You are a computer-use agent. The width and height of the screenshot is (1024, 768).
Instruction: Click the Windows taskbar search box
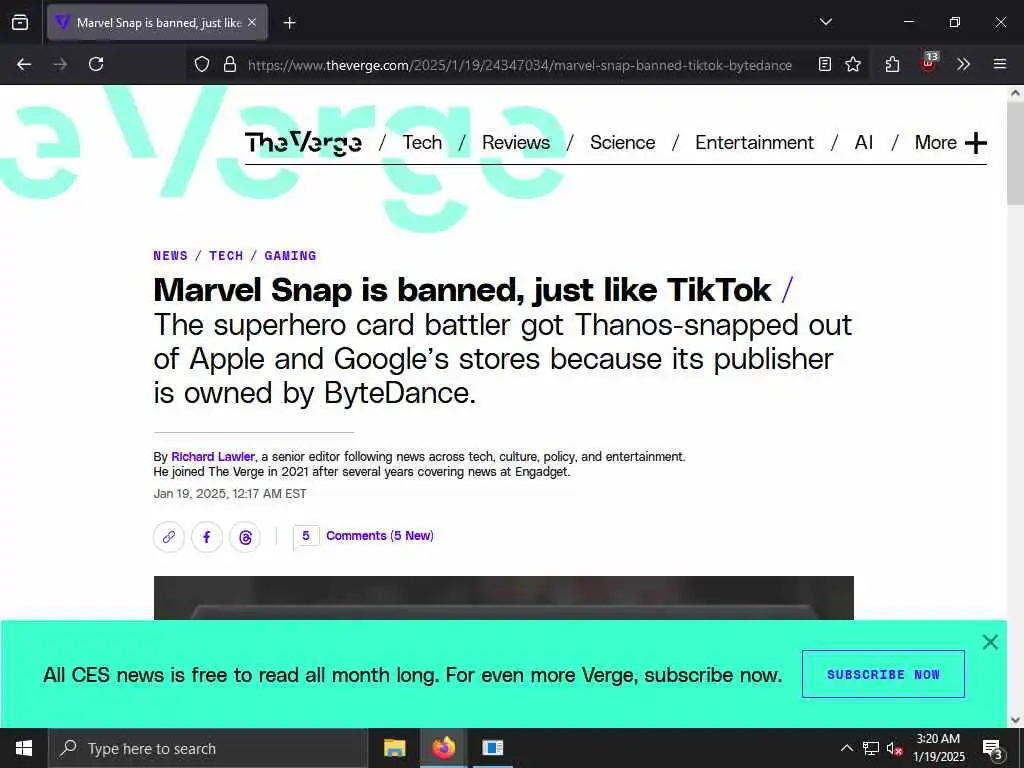click(208, 748)
